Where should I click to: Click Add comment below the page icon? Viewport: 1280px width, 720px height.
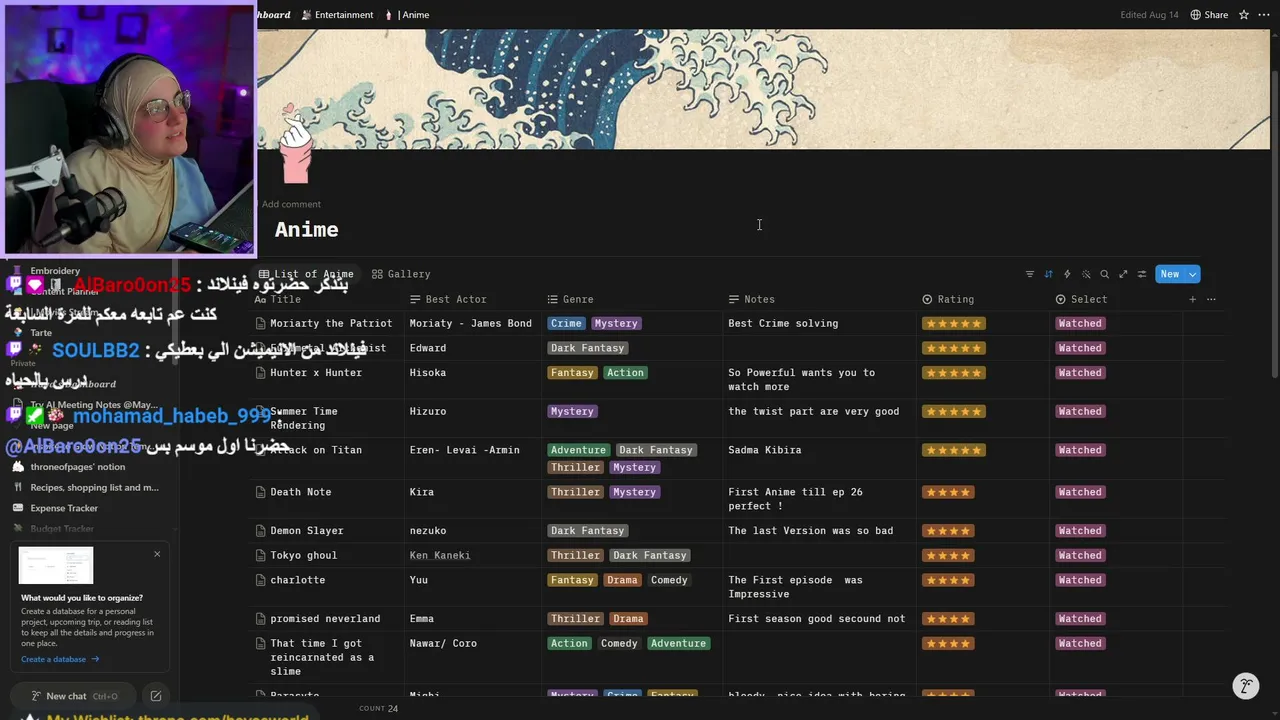click(x=291, y=204)
